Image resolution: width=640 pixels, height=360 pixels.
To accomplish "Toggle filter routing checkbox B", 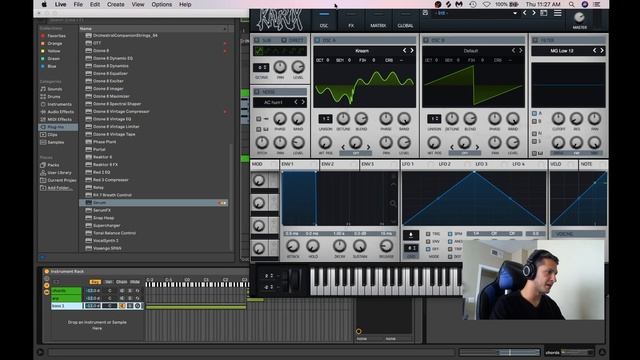I will (534, 121).
